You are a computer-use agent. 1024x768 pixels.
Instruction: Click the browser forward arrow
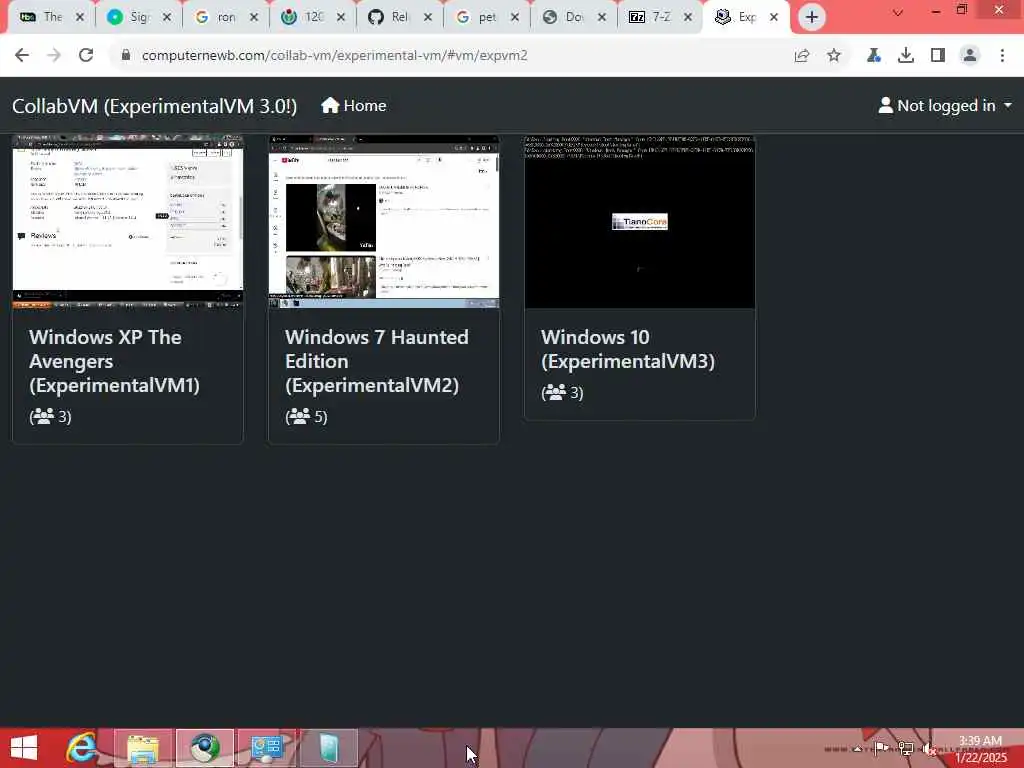pos(54,56)
